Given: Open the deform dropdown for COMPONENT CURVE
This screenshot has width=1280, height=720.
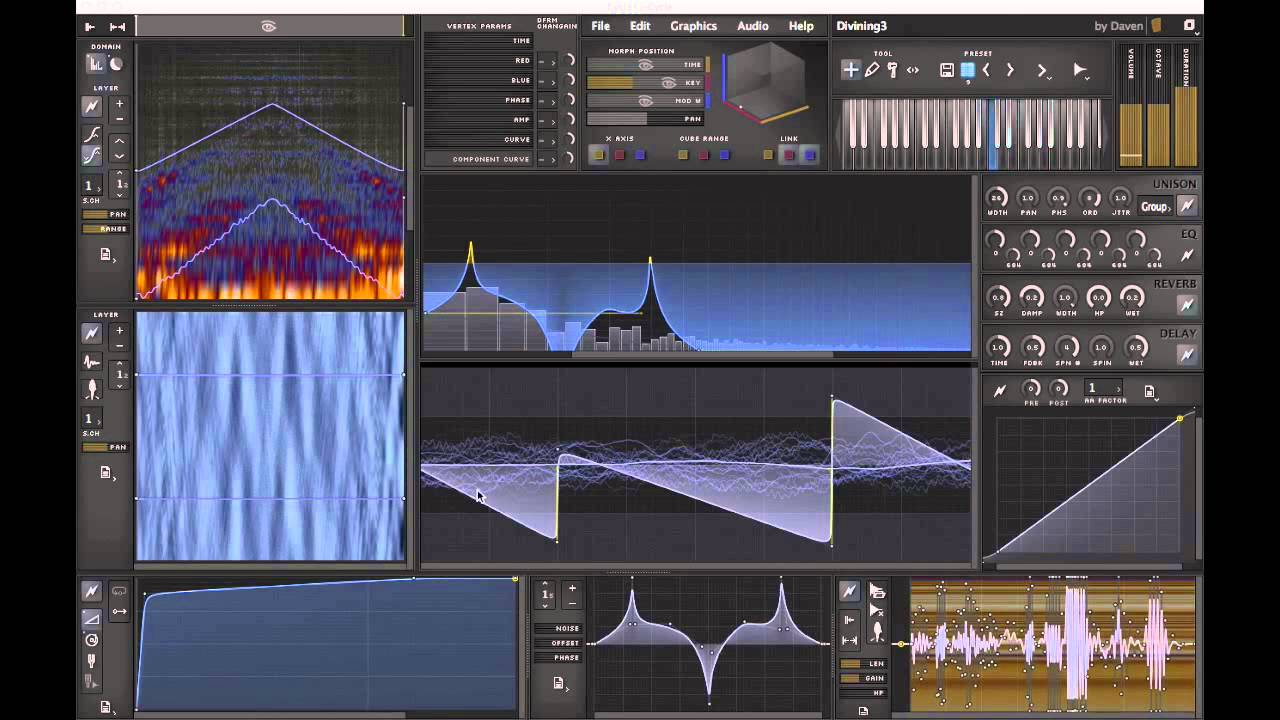Looking at the screenshot, I should tap(547, 160).
